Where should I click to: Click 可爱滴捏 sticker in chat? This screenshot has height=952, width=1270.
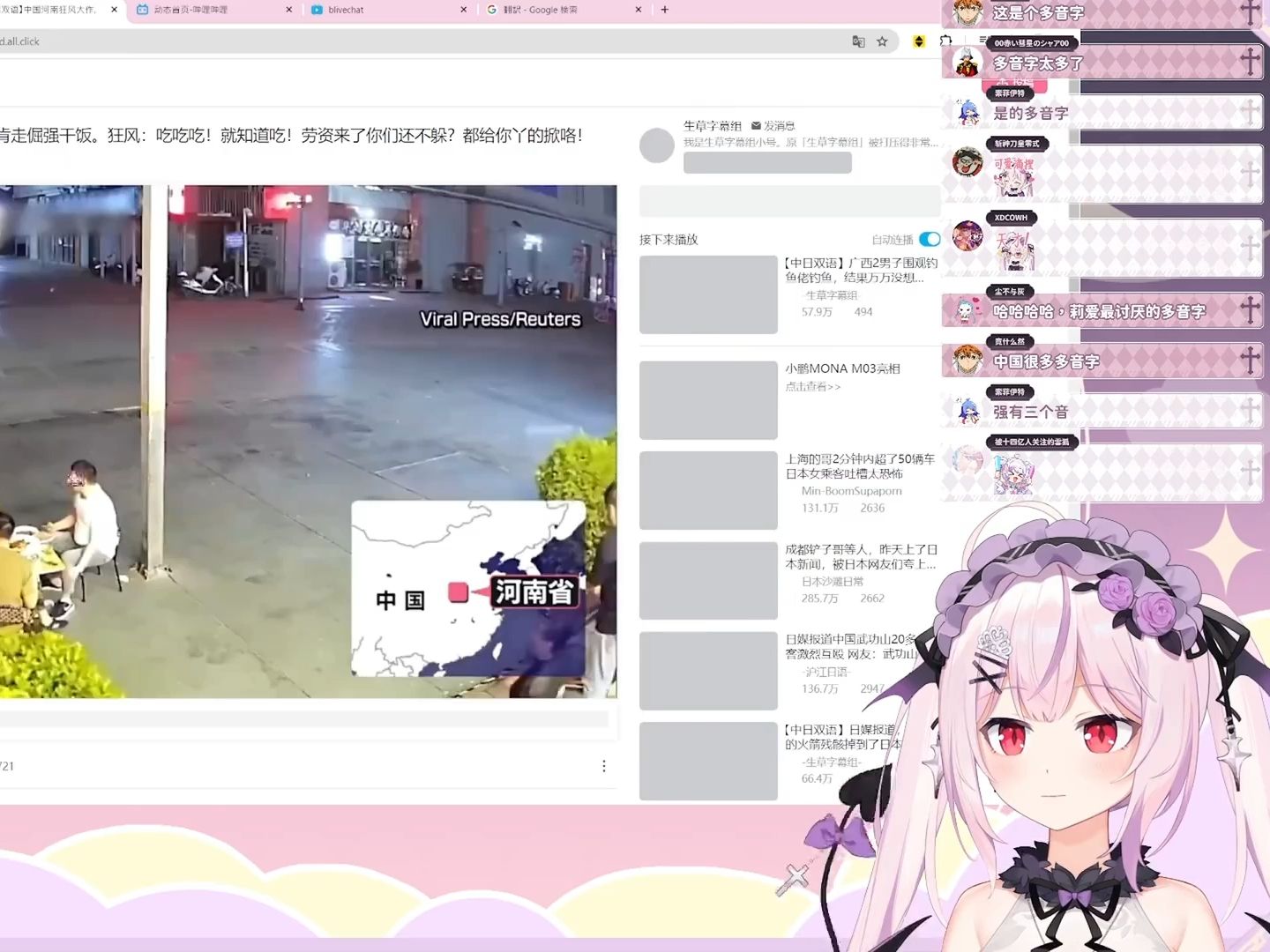tap(1013, 177)
